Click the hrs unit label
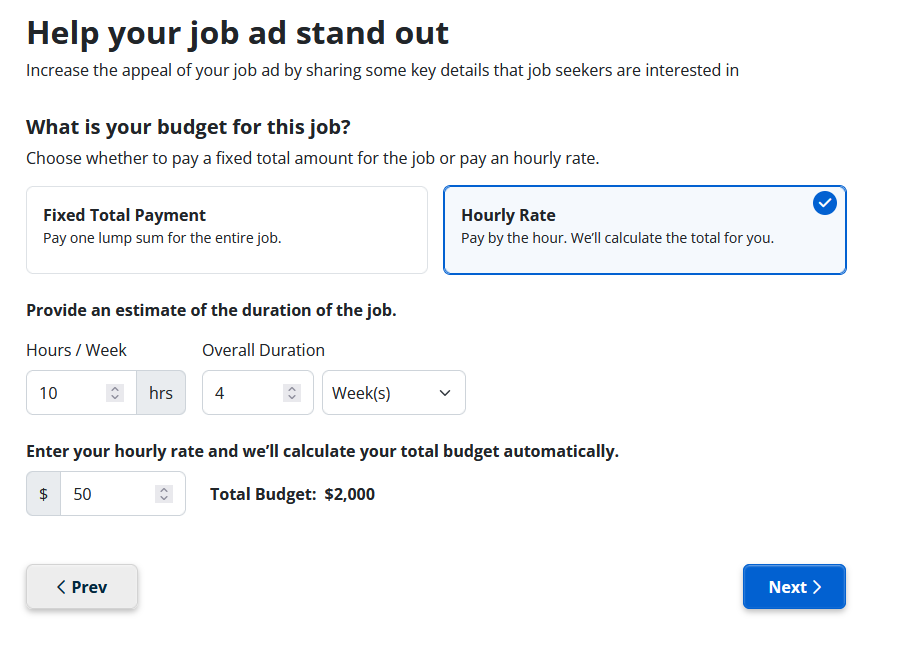The width and height of the screenshot is (902, 651). [160, 393]
